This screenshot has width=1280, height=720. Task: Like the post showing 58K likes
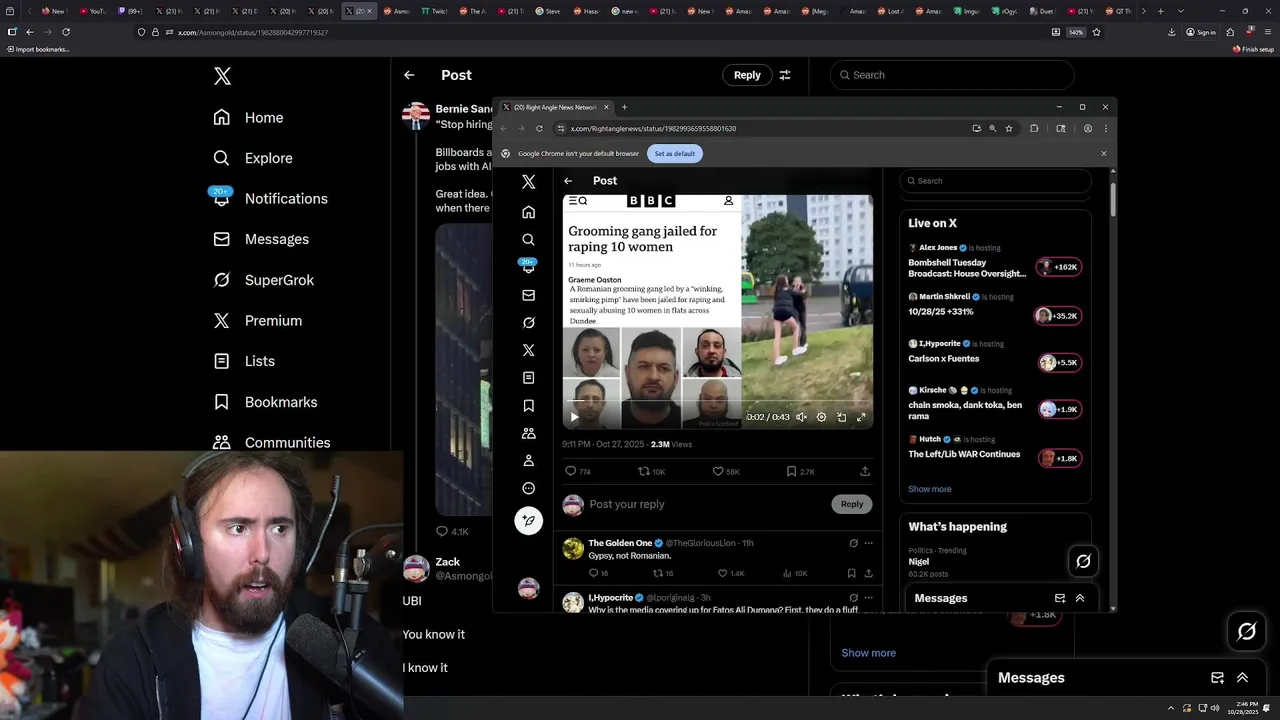click(x=717, y=471)
